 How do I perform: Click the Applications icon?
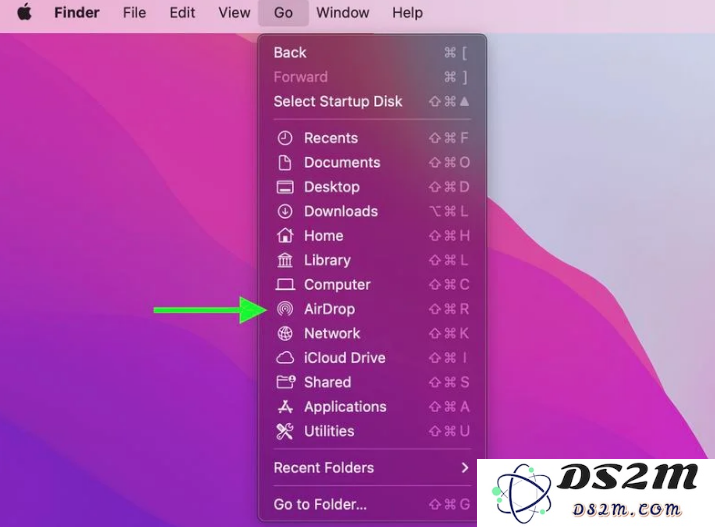(285, 407)
